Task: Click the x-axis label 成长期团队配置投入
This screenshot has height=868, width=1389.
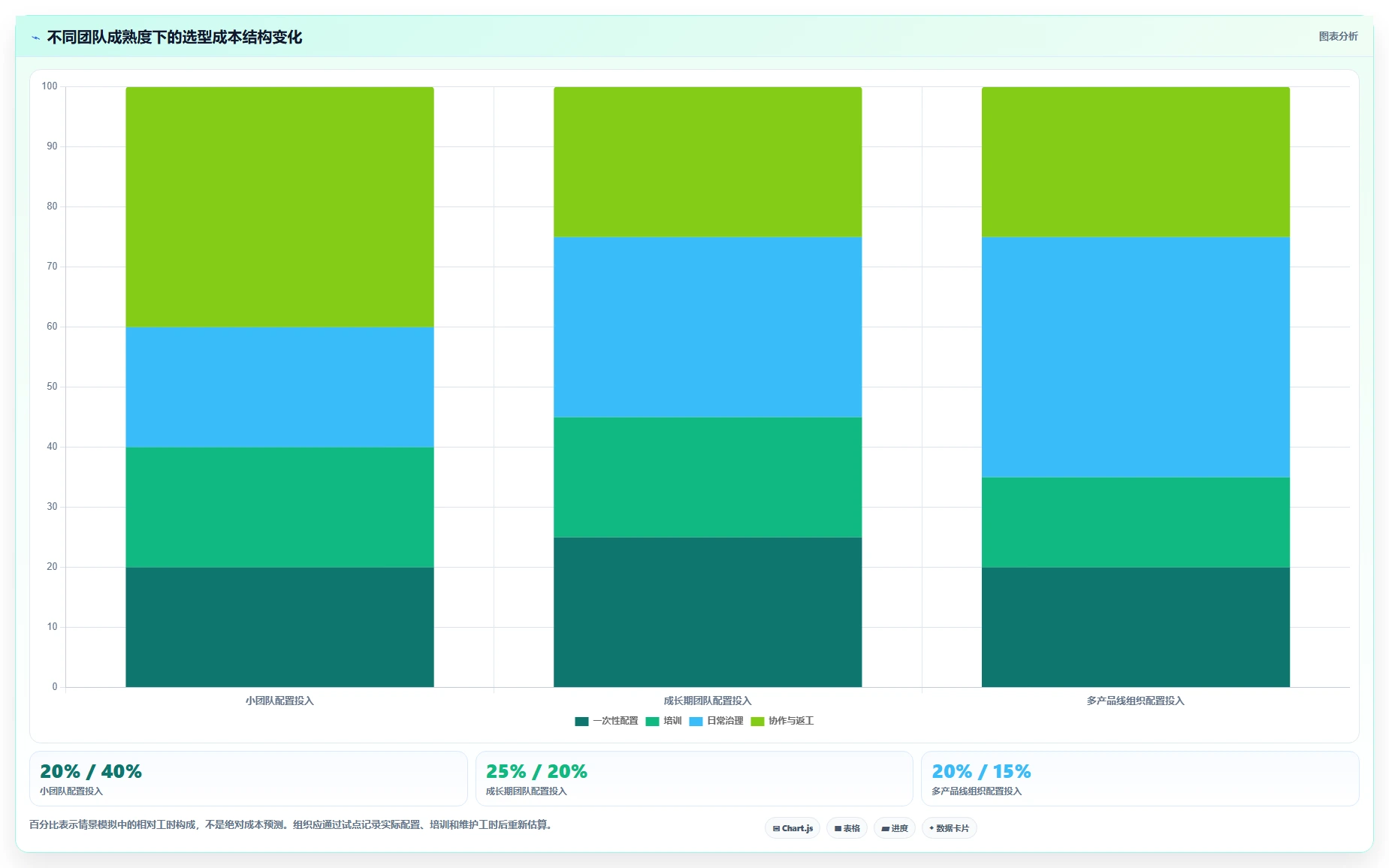Action: pyautogui.click(x=708, y=701)
